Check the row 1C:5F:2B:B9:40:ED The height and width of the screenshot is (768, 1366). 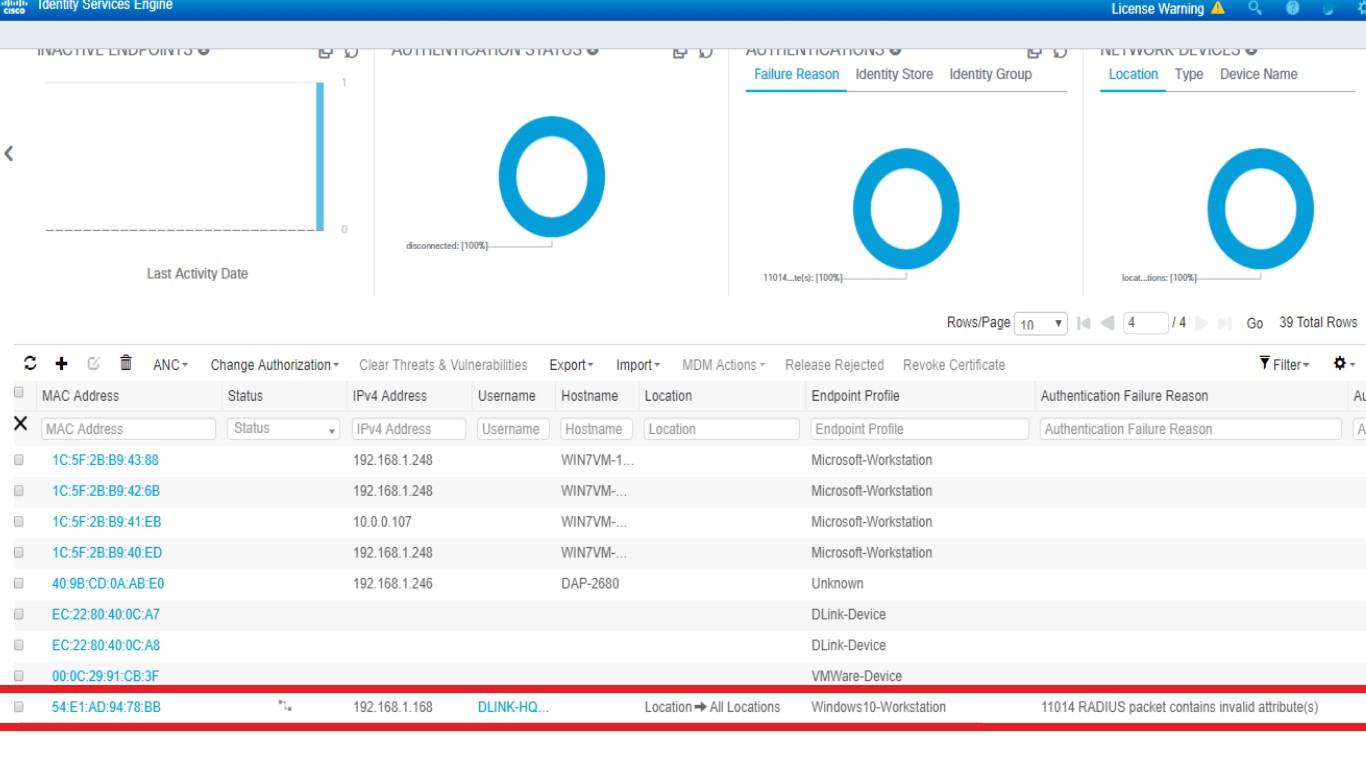[x=18, y=553]
